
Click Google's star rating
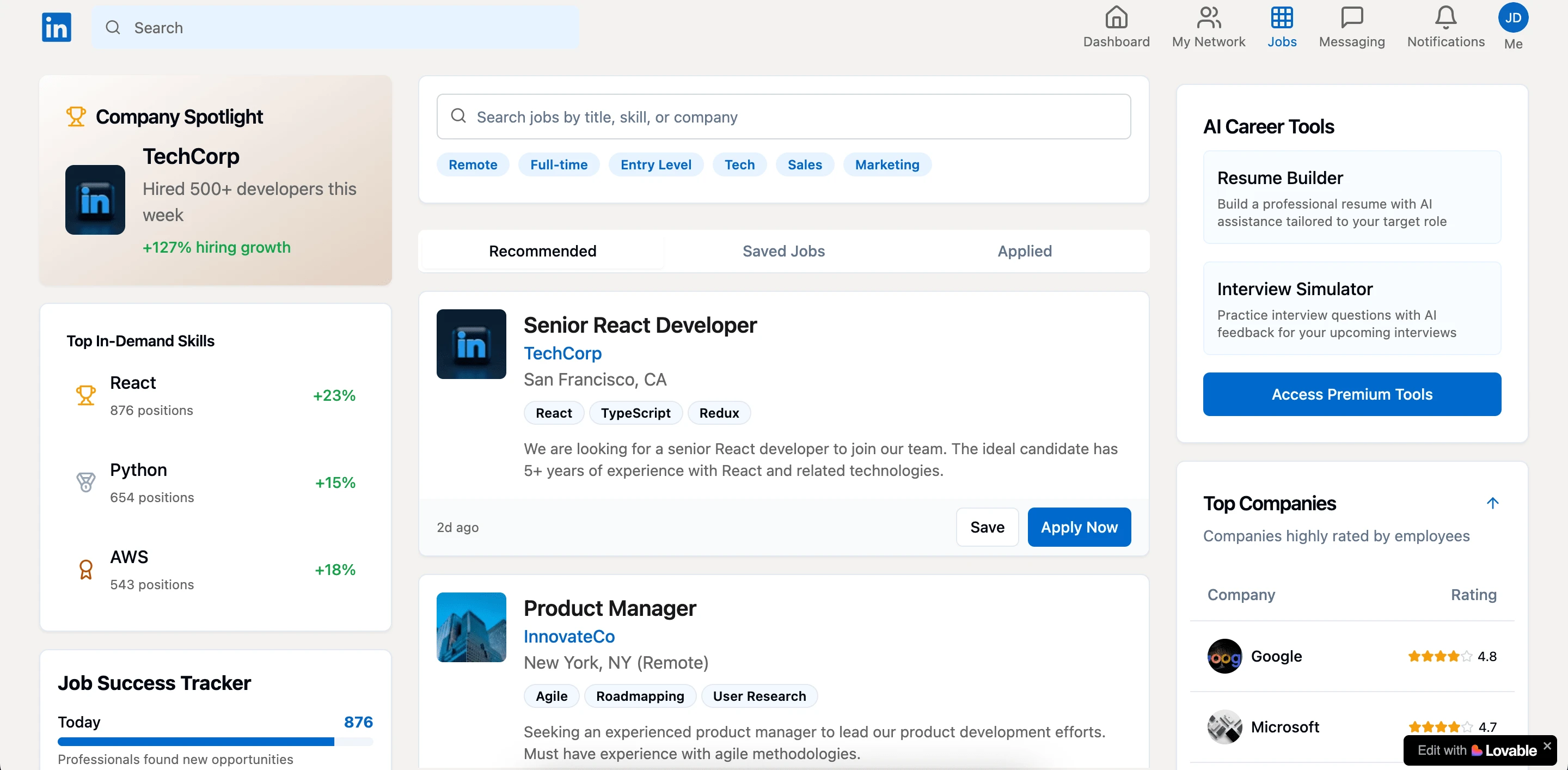pos(1440,656)
